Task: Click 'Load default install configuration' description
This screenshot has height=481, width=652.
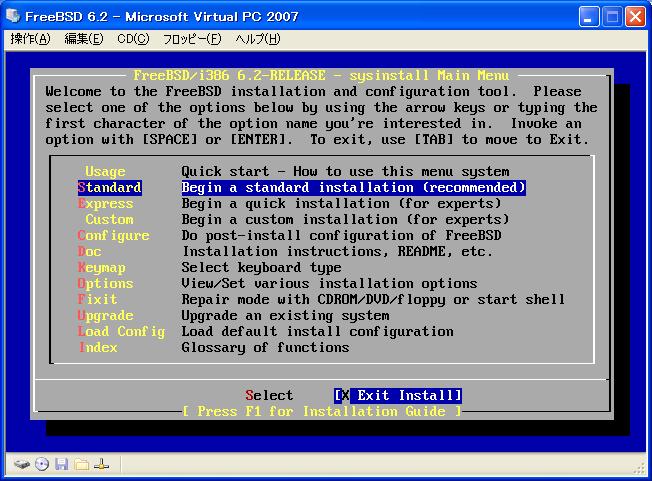Action: click(x=317, y=331)
